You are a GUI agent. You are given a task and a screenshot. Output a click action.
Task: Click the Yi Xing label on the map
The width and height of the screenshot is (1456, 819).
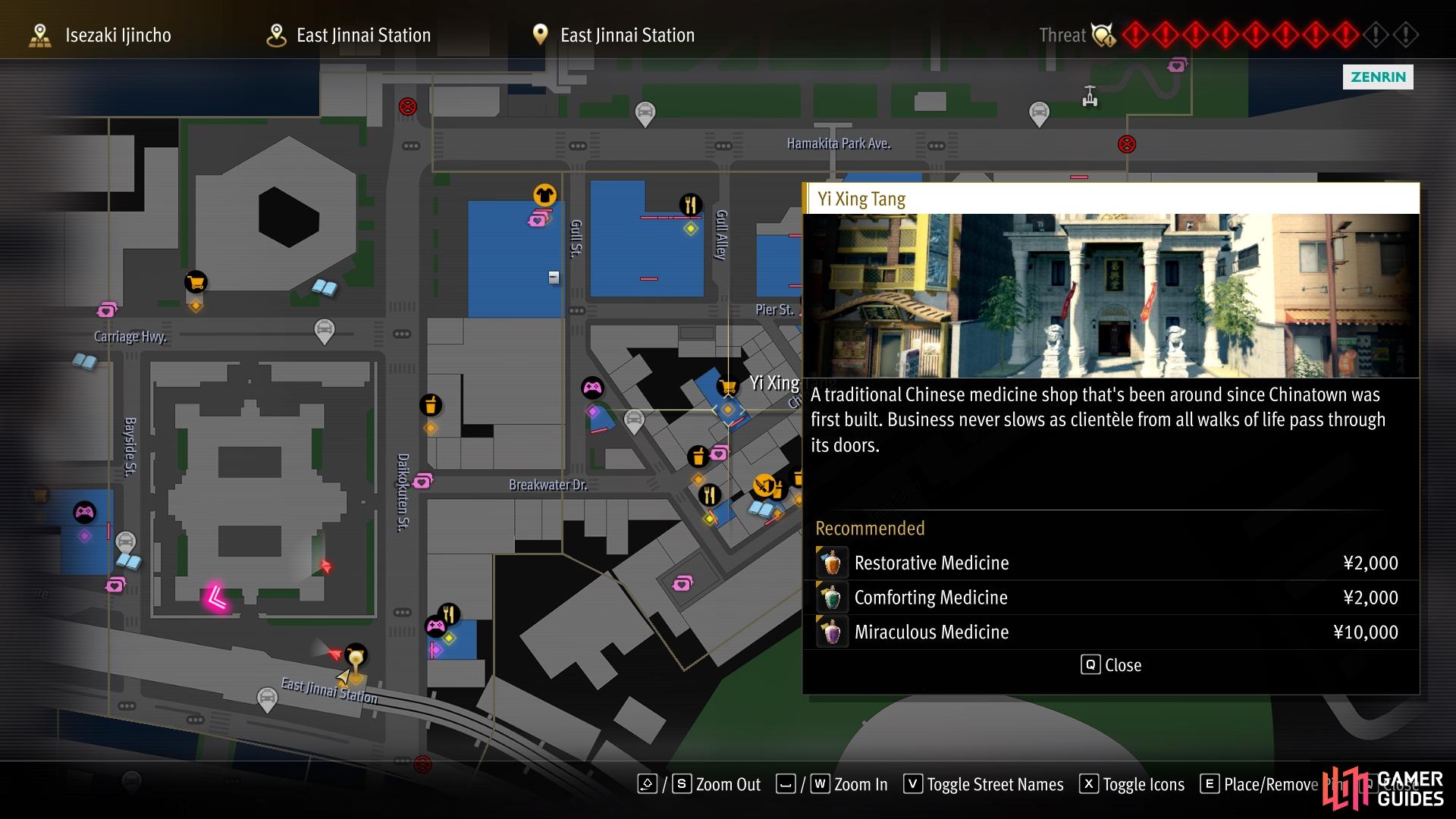click(774, 383)
